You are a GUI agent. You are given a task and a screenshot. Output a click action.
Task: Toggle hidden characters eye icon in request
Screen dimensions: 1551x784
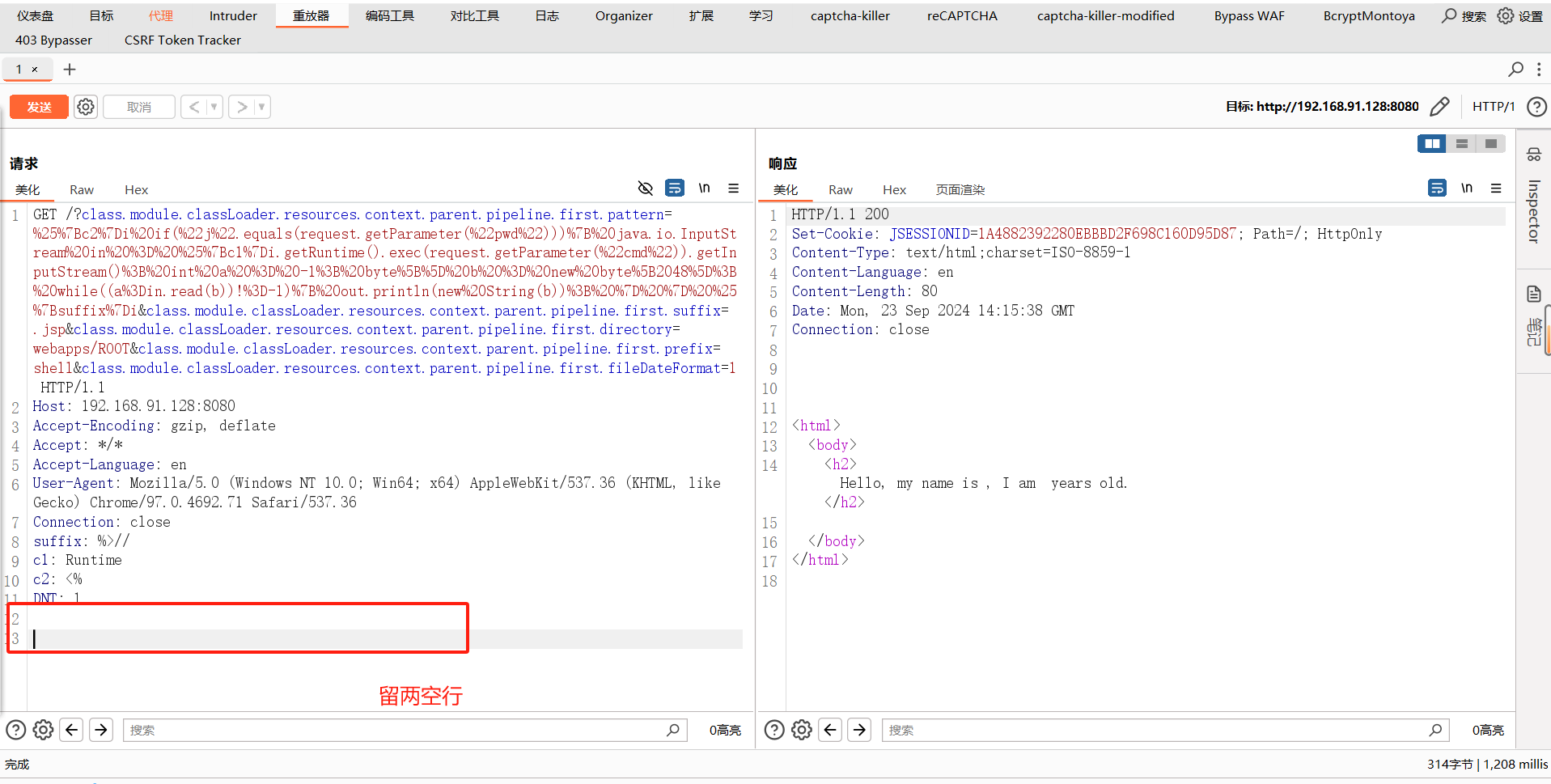pos(645,189)
